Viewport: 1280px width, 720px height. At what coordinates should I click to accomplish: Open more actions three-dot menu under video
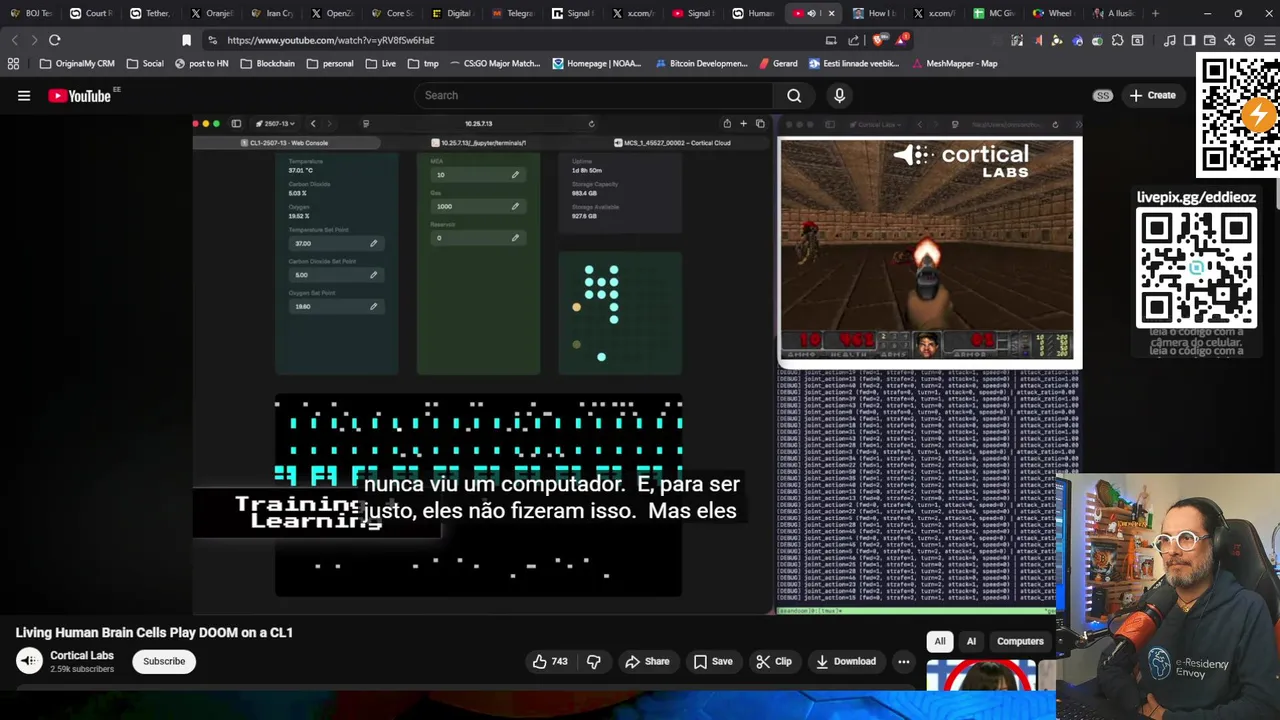[x=903, y=661]
